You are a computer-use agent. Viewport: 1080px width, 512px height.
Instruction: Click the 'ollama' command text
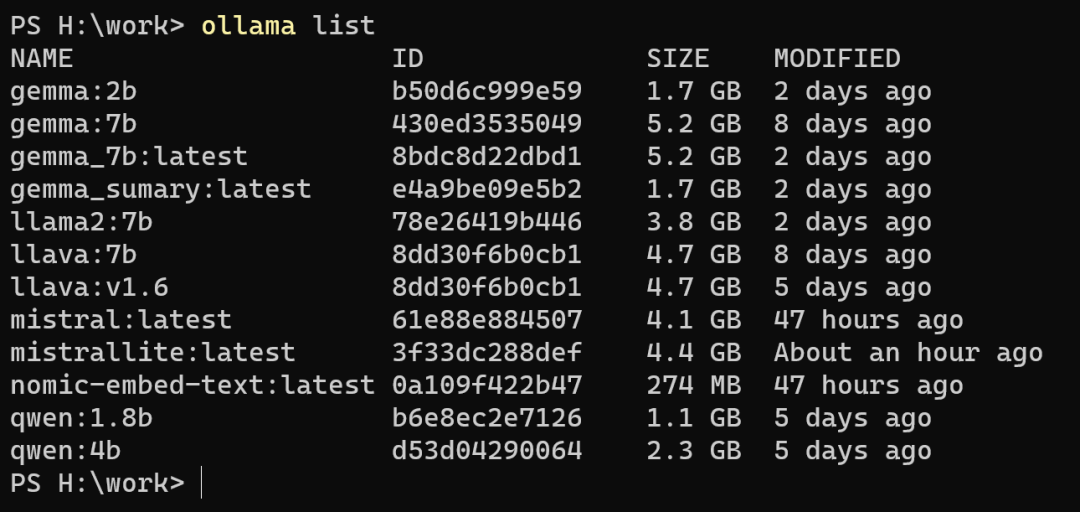[x=249, y=26]
